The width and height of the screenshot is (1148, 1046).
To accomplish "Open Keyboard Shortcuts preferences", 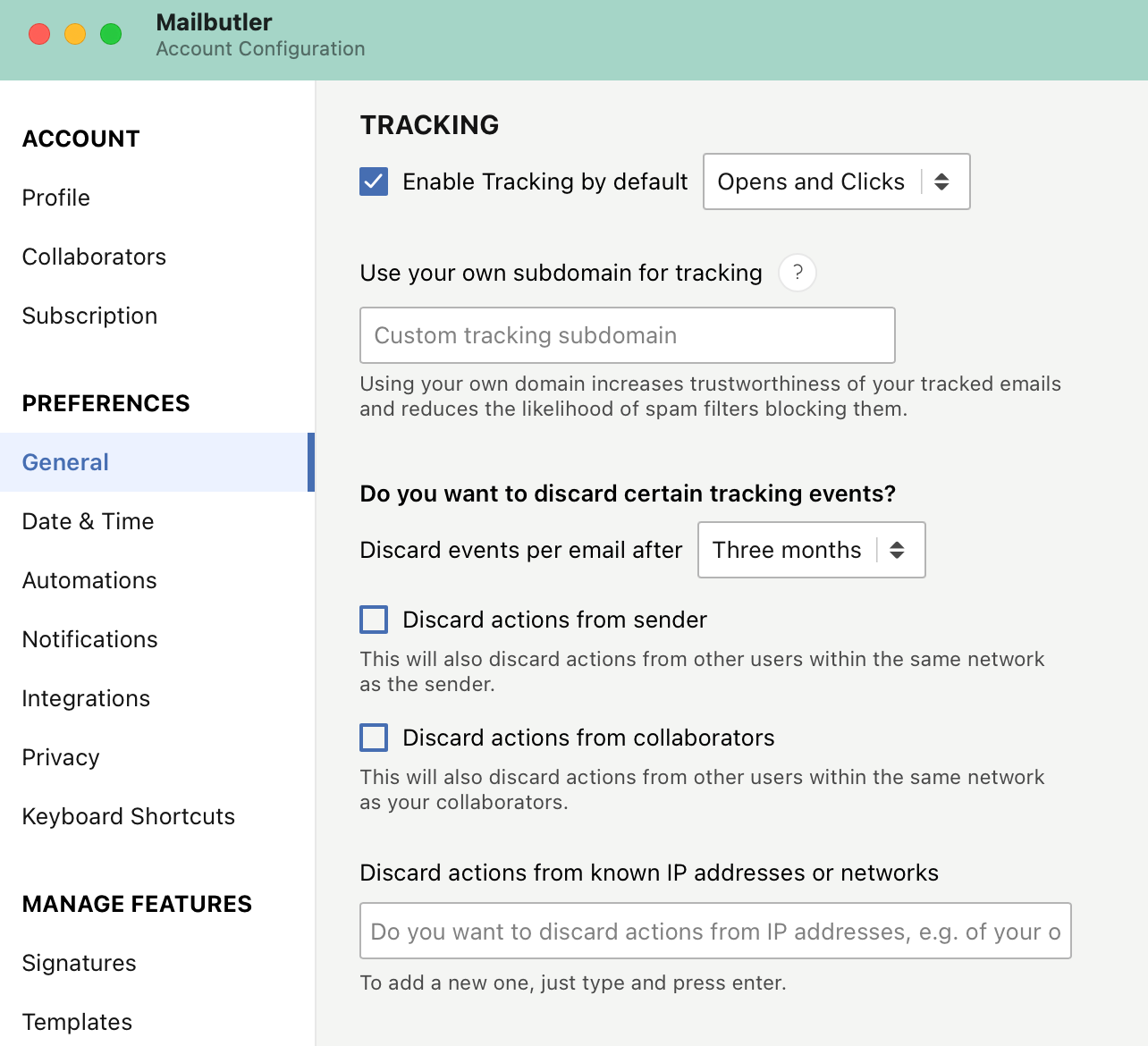I will [129, 816].
